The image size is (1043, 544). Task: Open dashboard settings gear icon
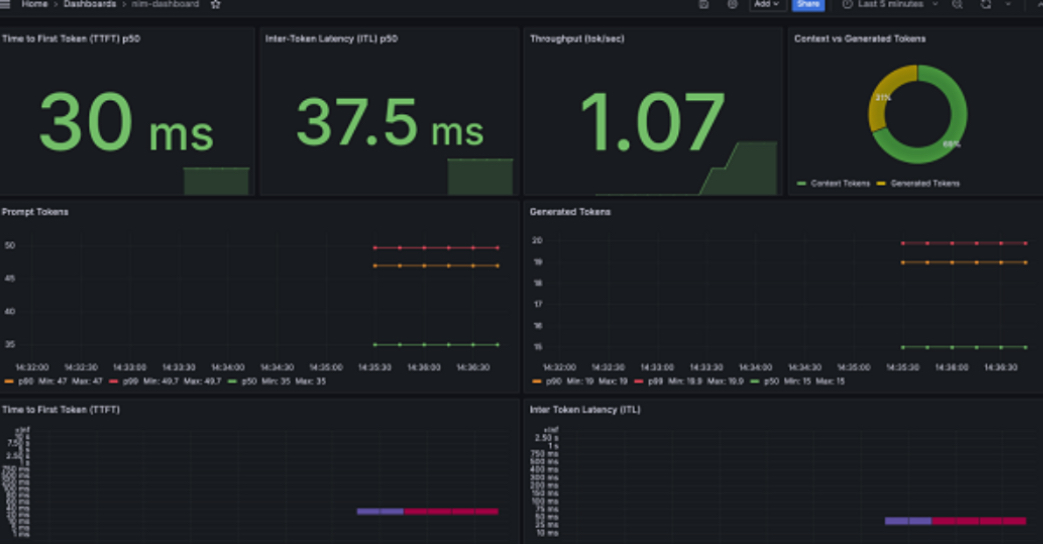[x=732, y=4]
